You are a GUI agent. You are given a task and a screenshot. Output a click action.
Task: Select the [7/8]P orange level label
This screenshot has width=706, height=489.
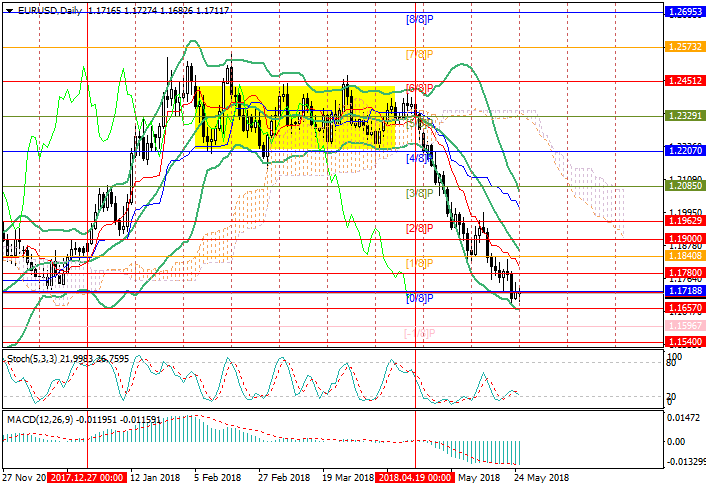[x=418, y=53]
